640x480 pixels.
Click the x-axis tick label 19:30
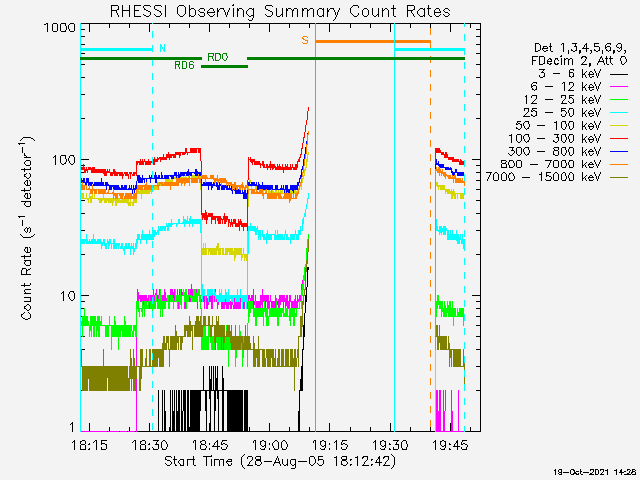(391, 445)
